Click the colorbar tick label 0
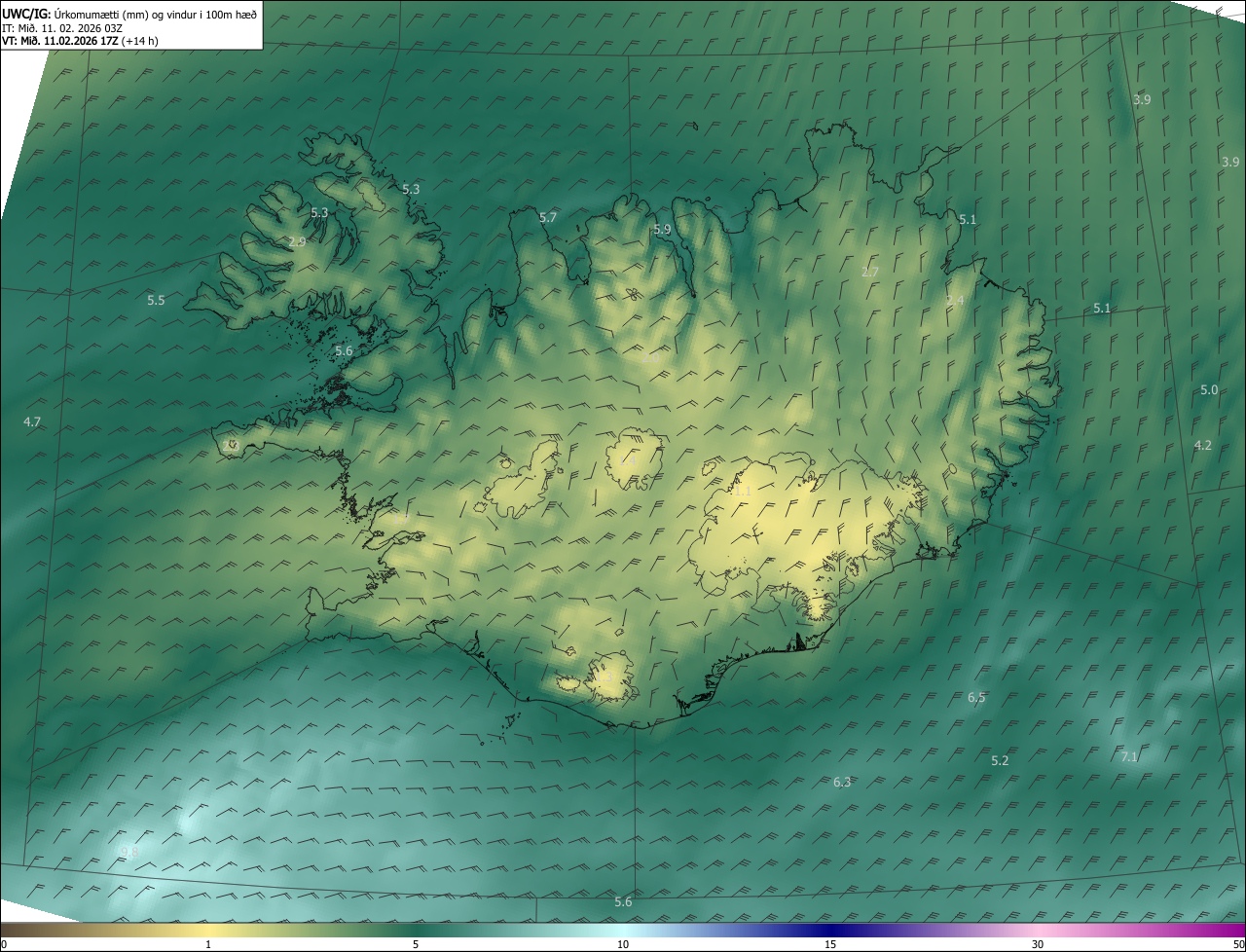 click(4, 944)
